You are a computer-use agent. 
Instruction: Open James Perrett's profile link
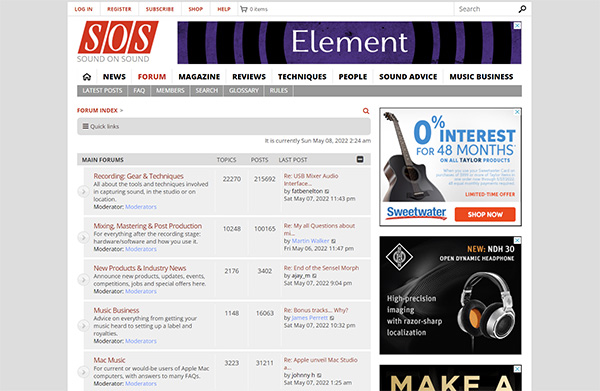310,318
